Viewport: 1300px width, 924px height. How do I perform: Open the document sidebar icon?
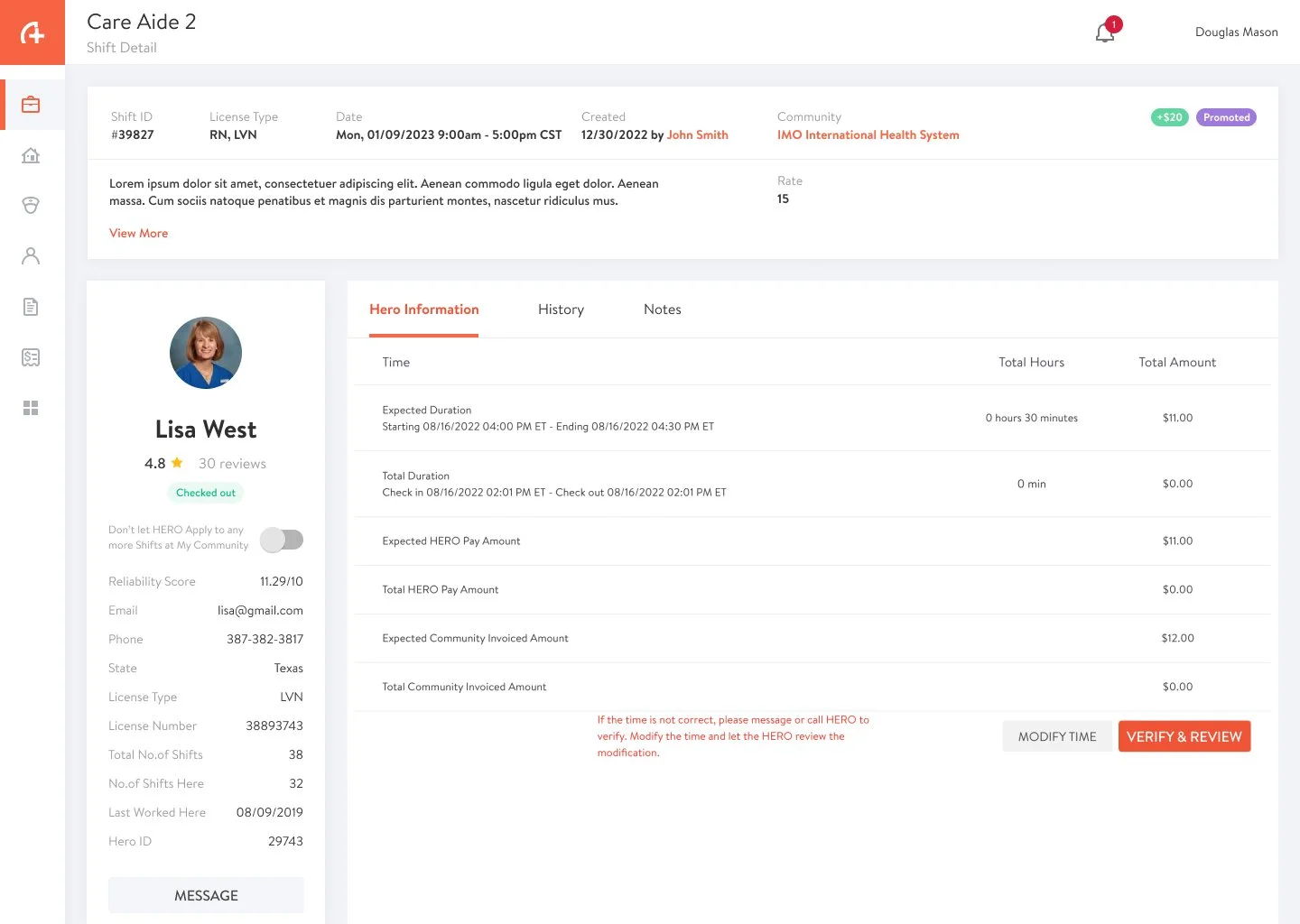pos(31,307)
